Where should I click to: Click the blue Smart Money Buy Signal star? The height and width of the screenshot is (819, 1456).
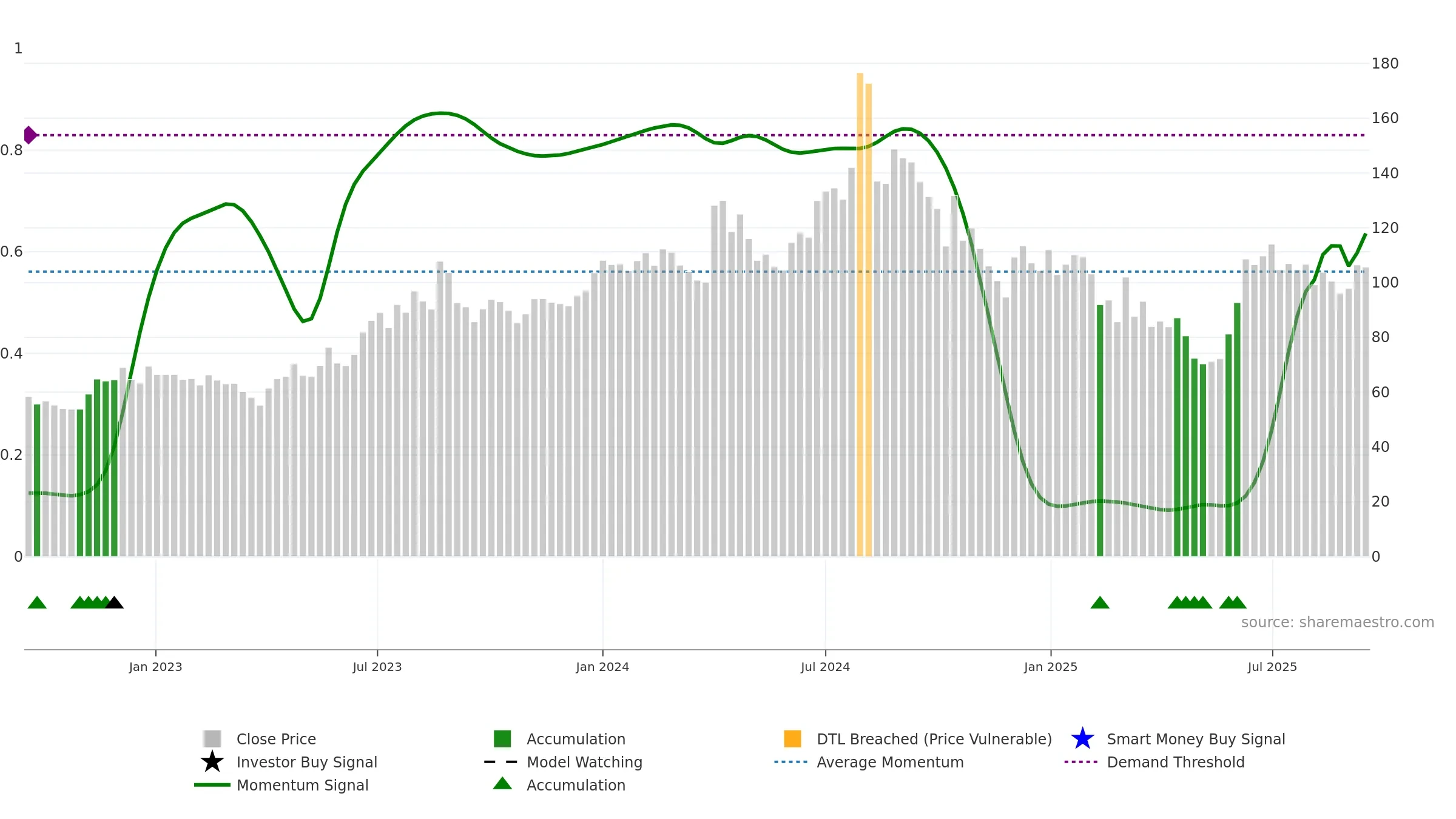point(1082,739)
